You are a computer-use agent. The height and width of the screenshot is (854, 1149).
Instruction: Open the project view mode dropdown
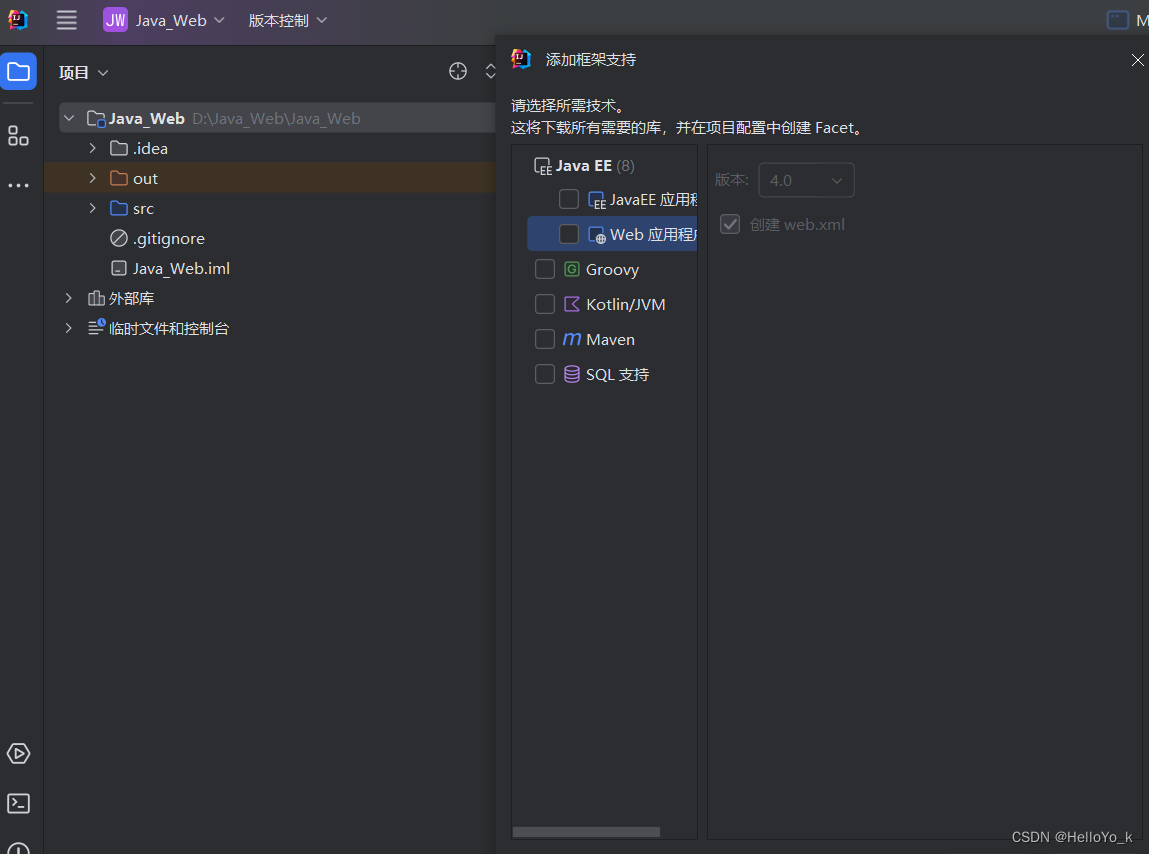(84, 73)
